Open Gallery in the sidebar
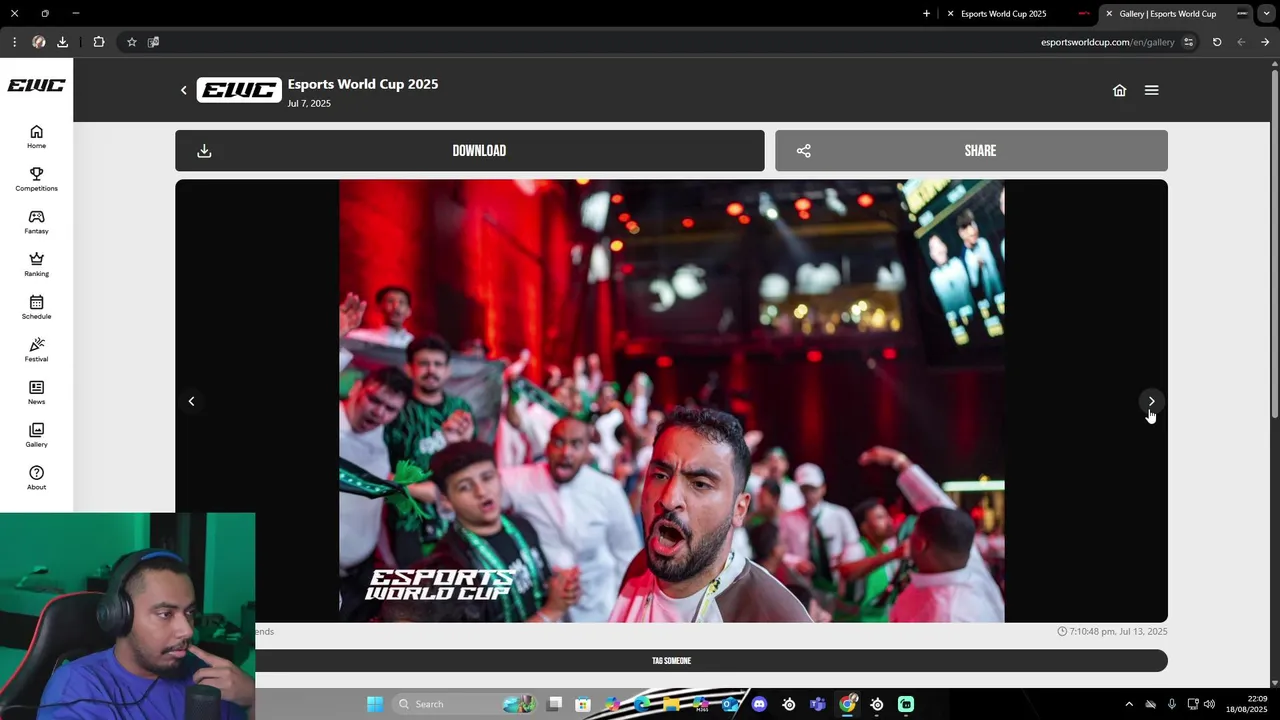The width and height of the screenshot is (1280, 720). coord(36,435)
